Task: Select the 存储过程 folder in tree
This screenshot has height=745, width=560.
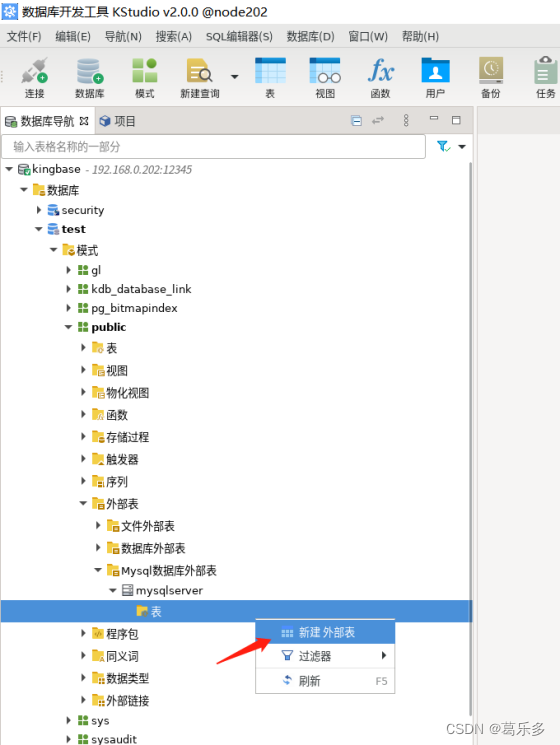Action: pyautogui.click(x=120, y=437)
